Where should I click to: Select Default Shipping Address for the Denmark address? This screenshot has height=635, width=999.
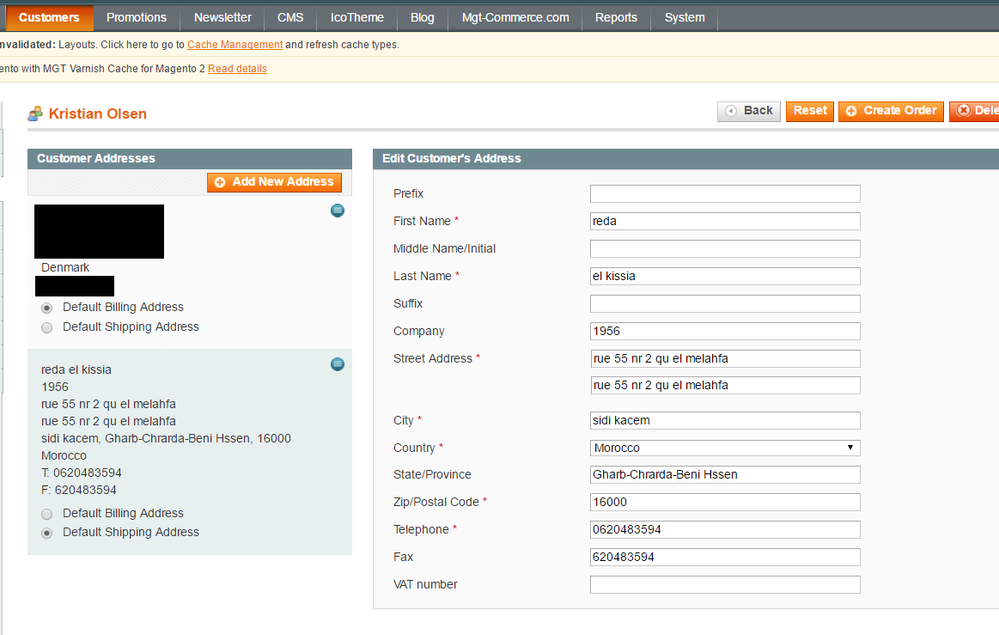pyautogui.click(x=47, y=328)
